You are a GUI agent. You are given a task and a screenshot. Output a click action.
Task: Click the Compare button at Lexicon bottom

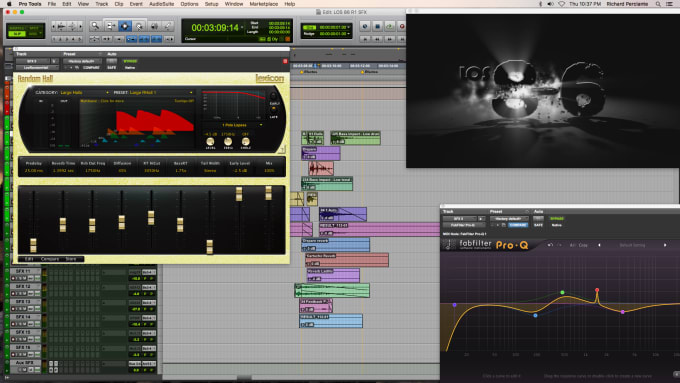tap(50, 259)
